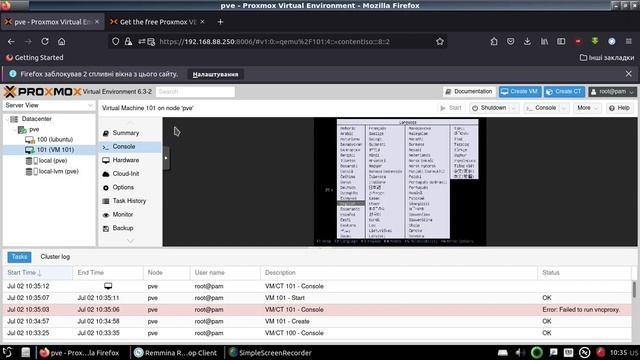Dismiss the popup-blocked notification bar
640x360 pixels.
(x=629, y=74)
